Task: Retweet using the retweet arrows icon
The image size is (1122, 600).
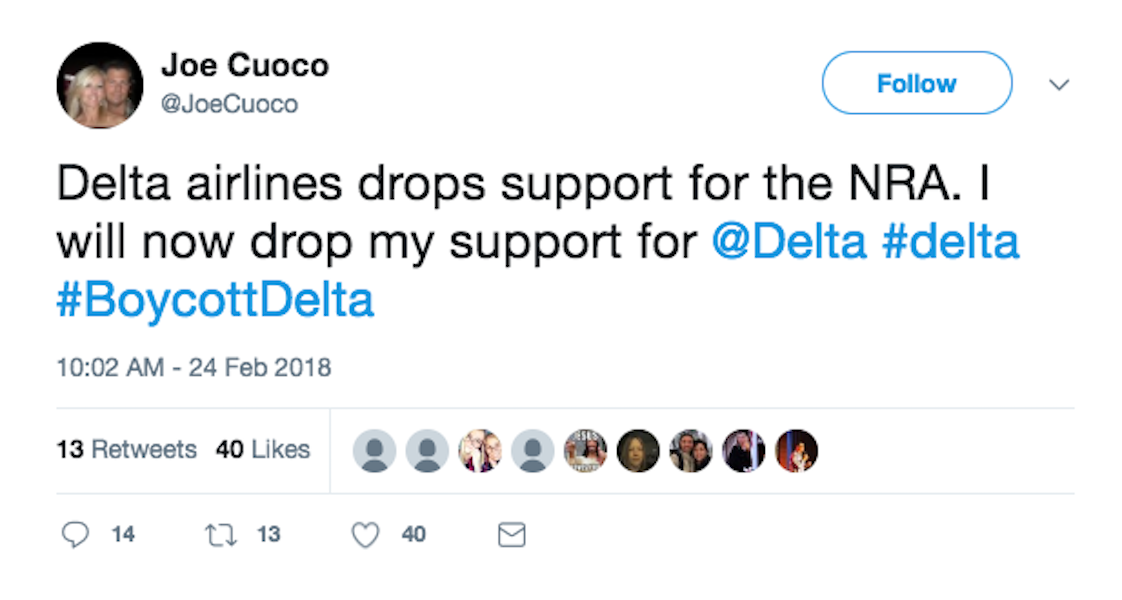Action: click(x=220, y=535)
